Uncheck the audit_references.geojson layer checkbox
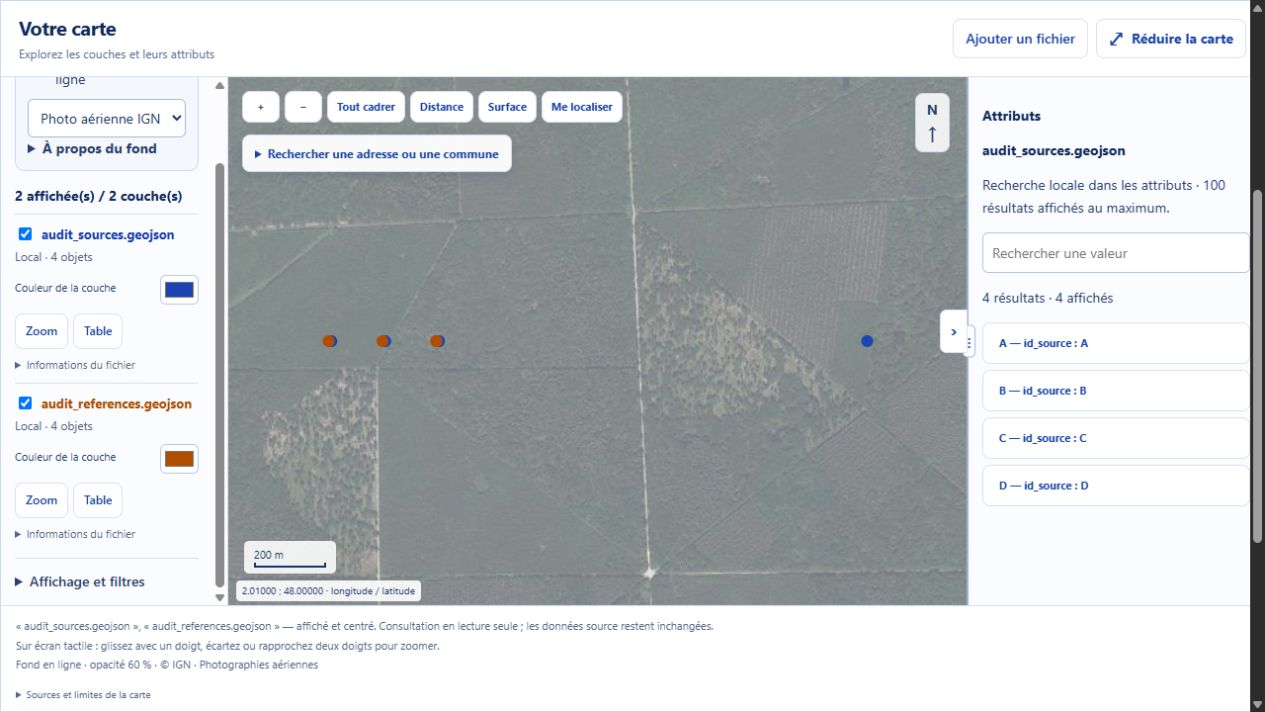This screenshot has width=1265, height=712. 26,403
